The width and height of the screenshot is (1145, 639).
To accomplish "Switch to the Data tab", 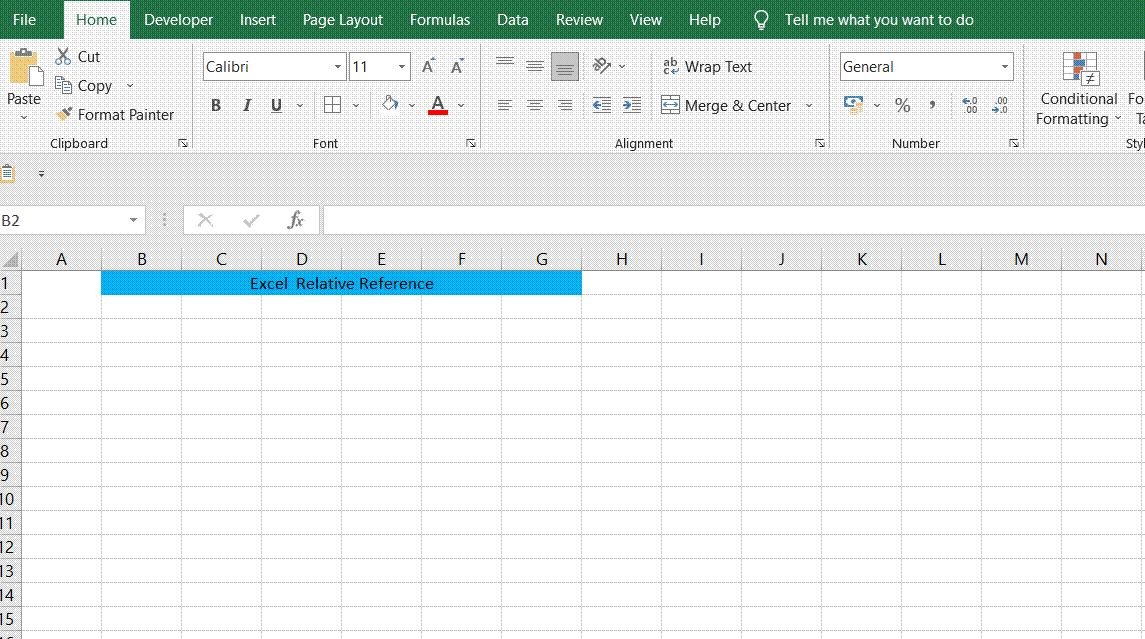I will [x=513, y=20].
